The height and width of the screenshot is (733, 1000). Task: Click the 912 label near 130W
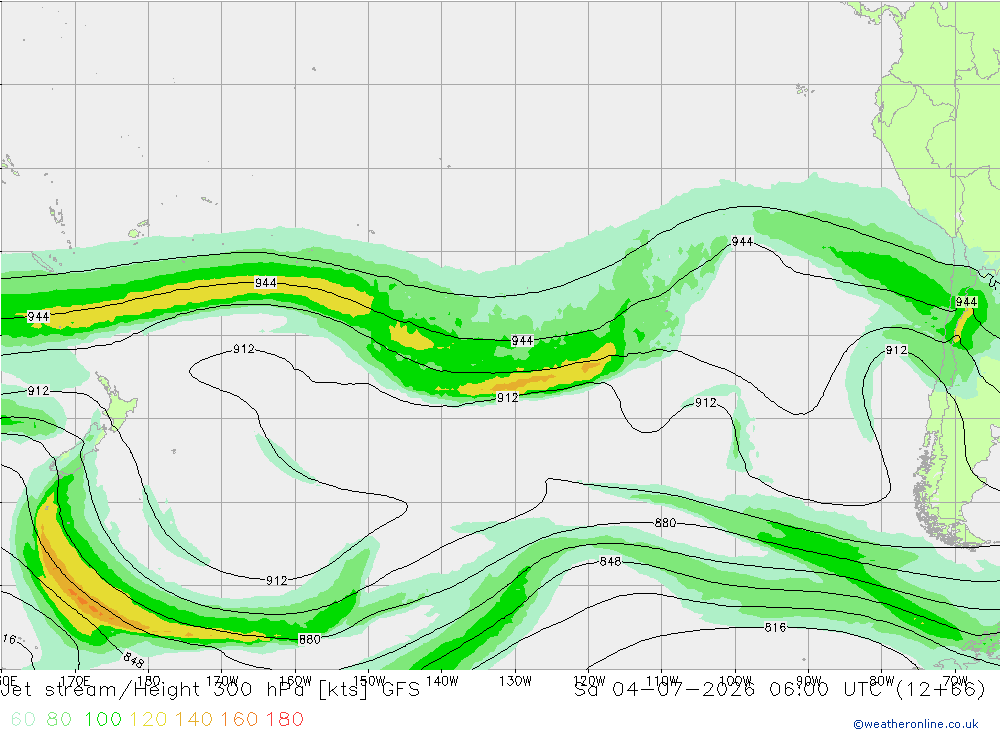click(x=507, y=397)
